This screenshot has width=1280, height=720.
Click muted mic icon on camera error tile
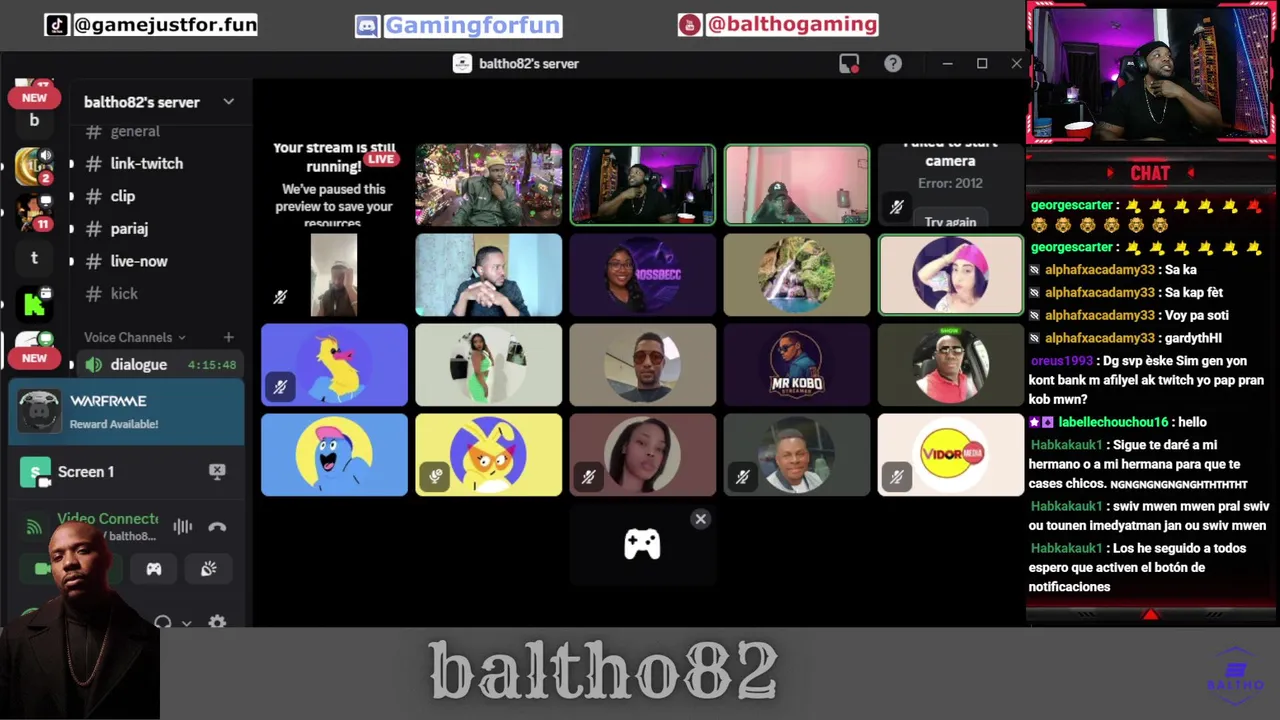[896, 207]
